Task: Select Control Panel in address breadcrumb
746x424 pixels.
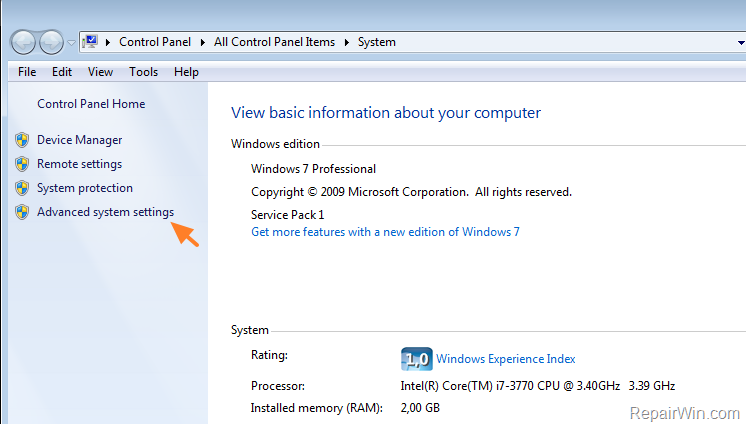Action: 155,42
